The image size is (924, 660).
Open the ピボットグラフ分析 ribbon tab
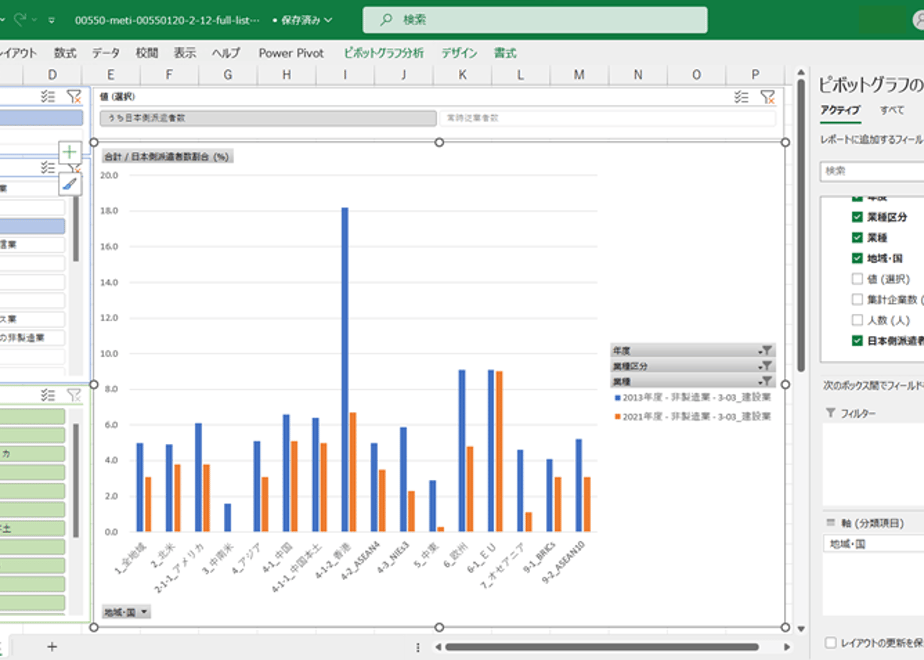(x=384, y=53)
